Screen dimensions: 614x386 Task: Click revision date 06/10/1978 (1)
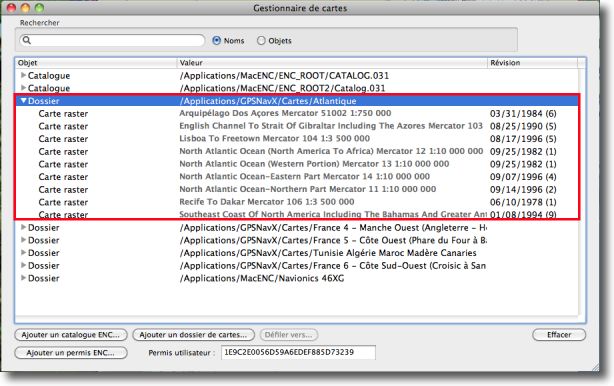click(x=523, y=202)
